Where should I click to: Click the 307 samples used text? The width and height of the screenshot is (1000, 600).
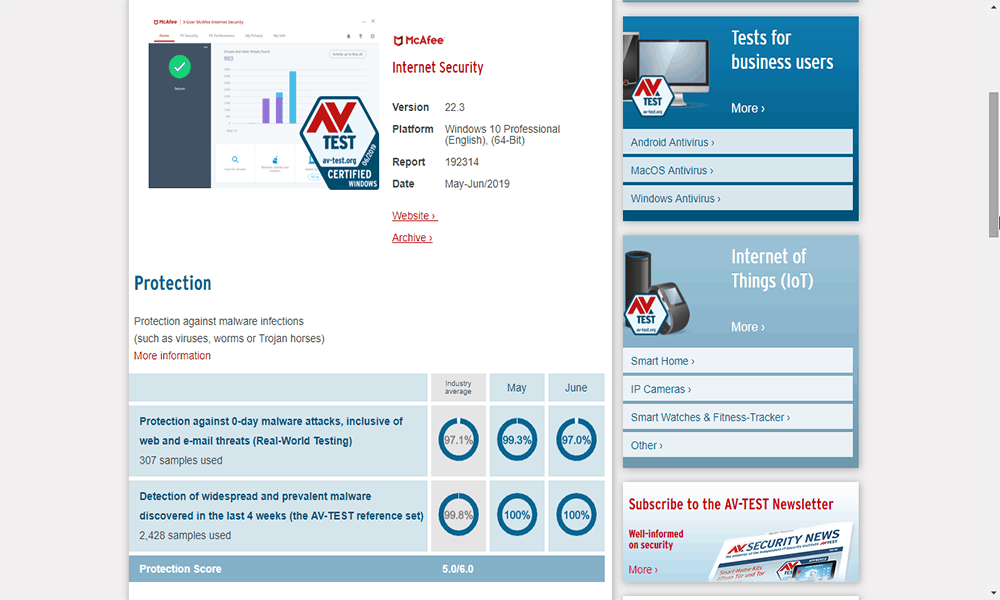point(180,460)
